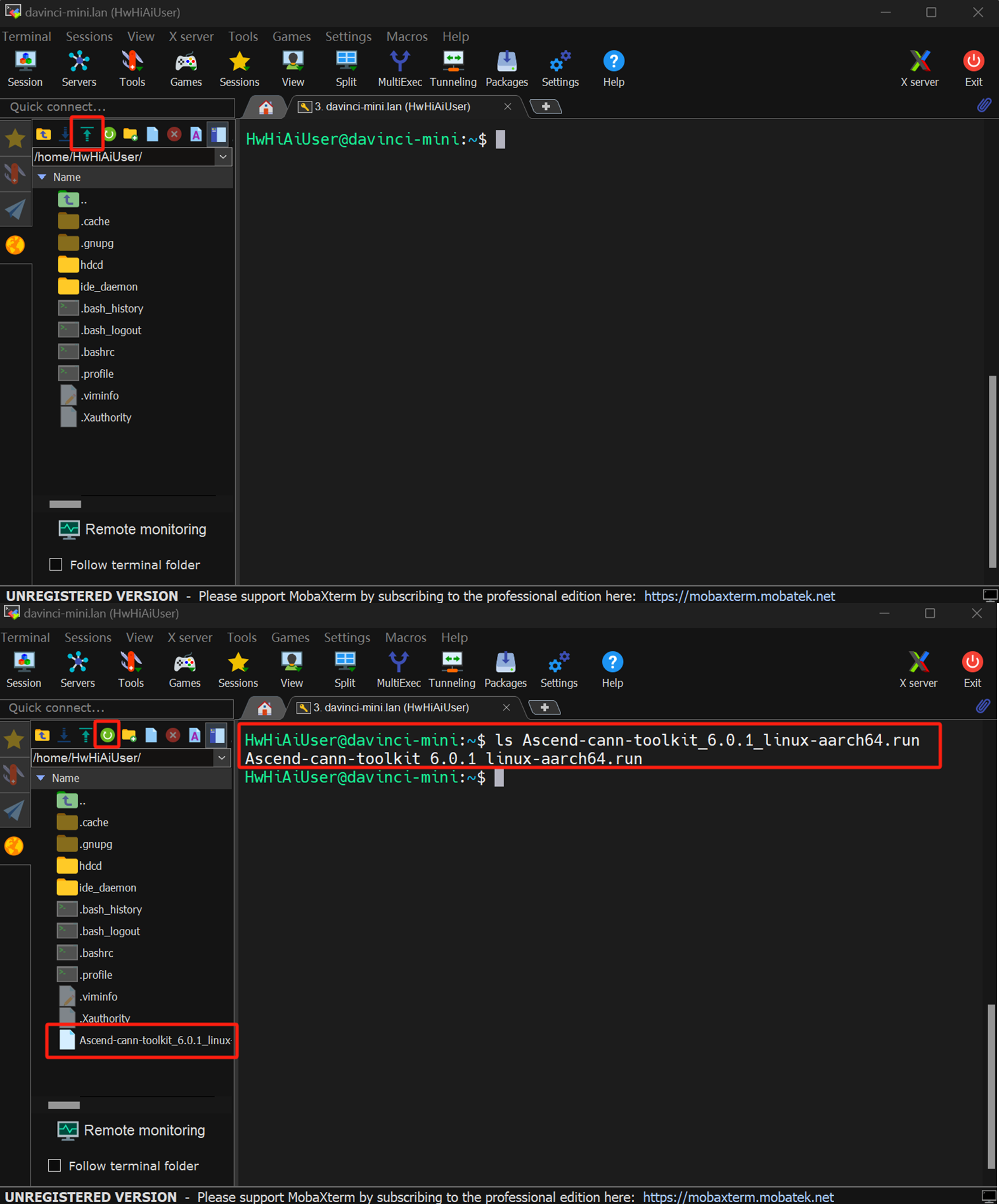Viewport: 999px width, 1204px height.
Task: Close the davinci-mini.lan tab in lower window
Action: point(506,708)
